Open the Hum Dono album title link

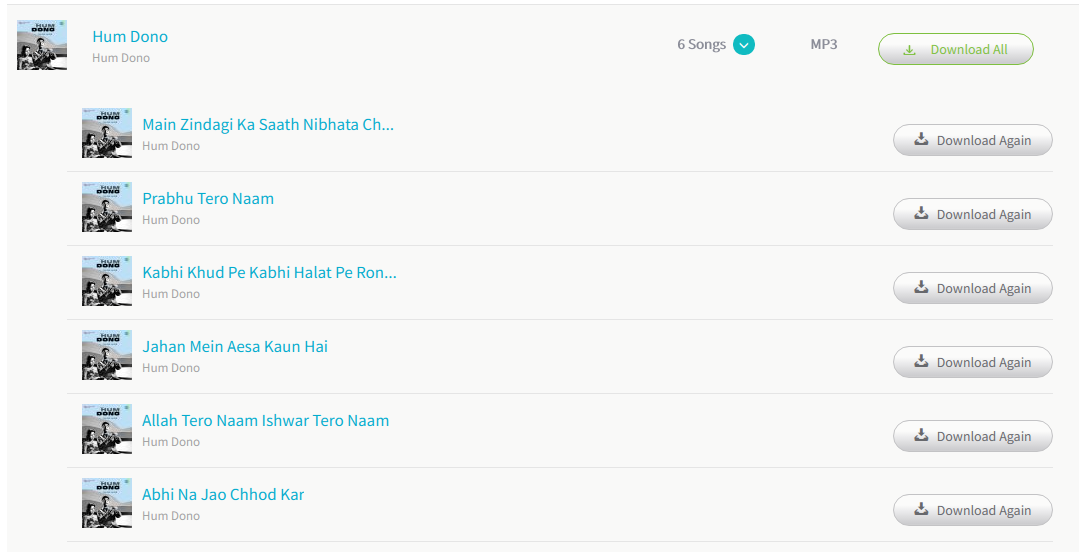point(130,36)
